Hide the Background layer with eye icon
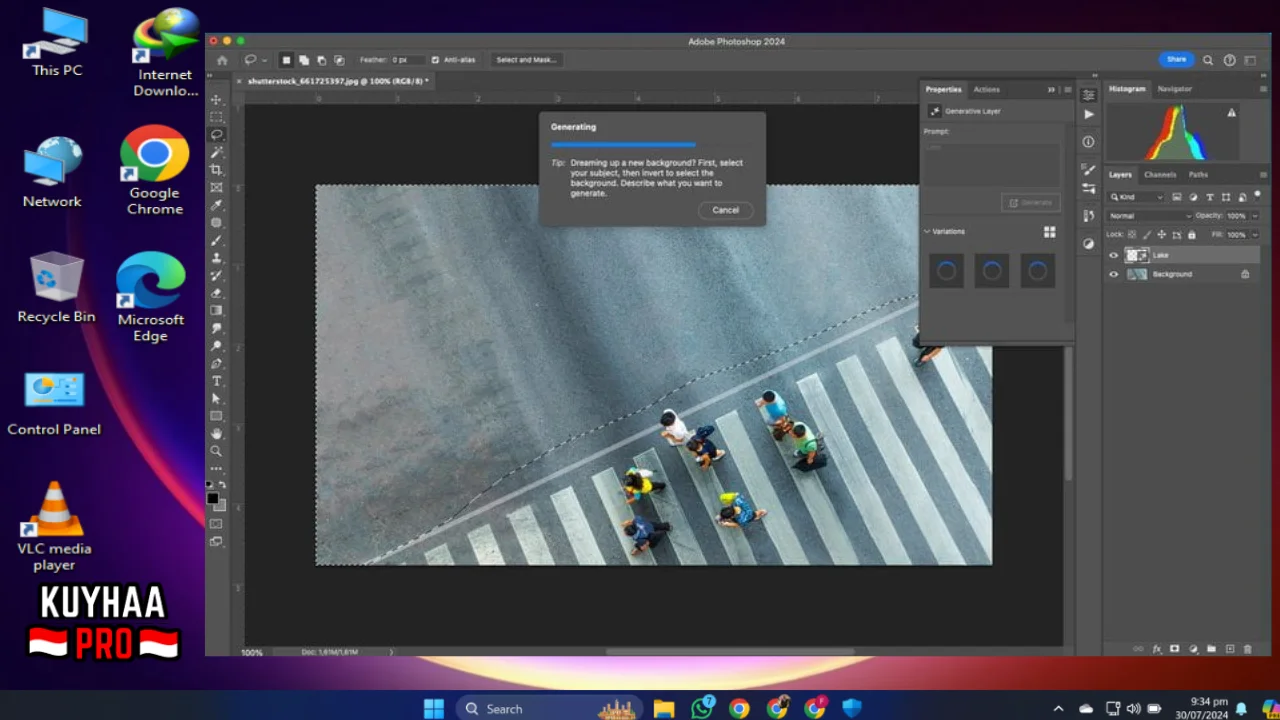This screenshot has width=1280, height=720. [x=1114, y=274]
